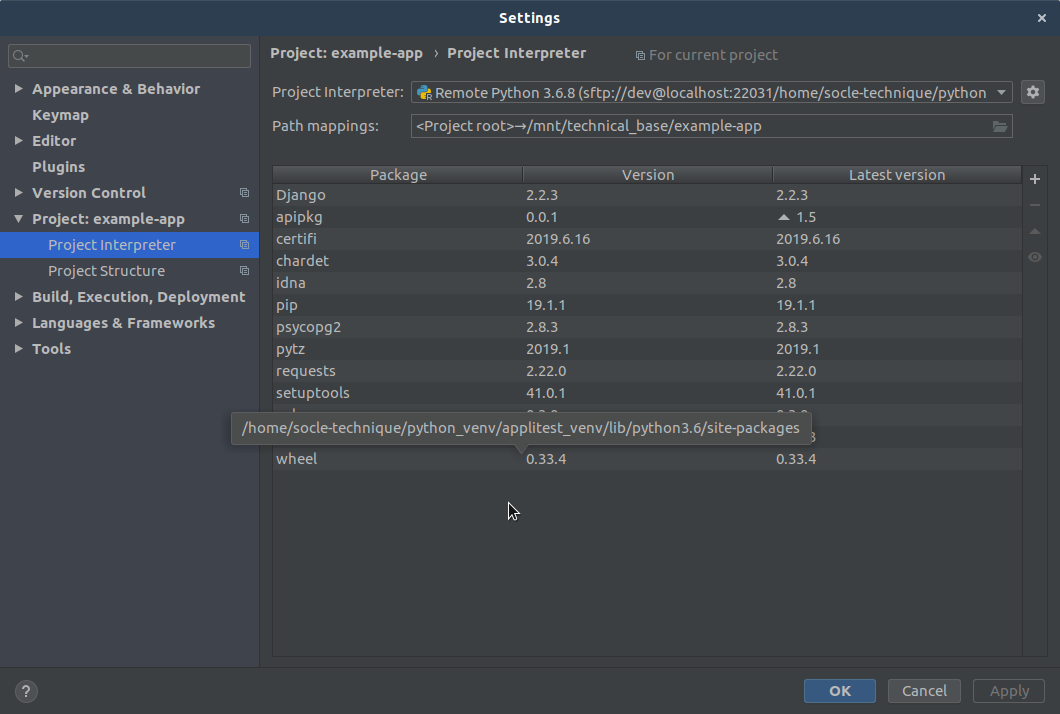Select Plugins in settings tree

tap(58, 167)
